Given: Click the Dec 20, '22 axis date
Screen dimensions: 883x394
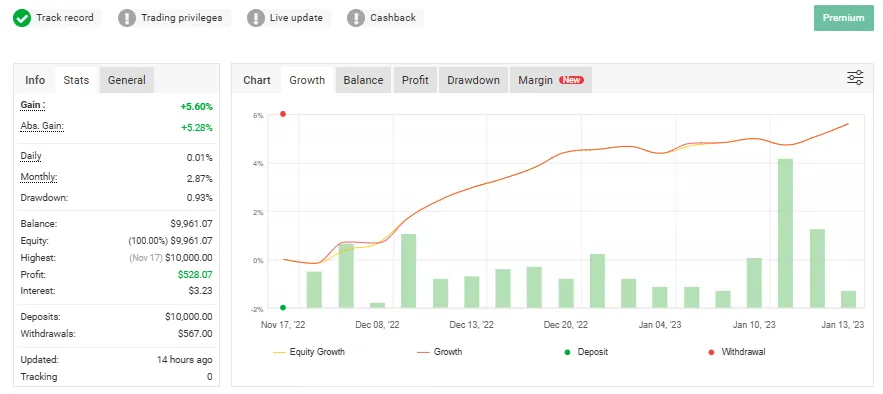Looking at the screenshot, I should pos(566,325).
